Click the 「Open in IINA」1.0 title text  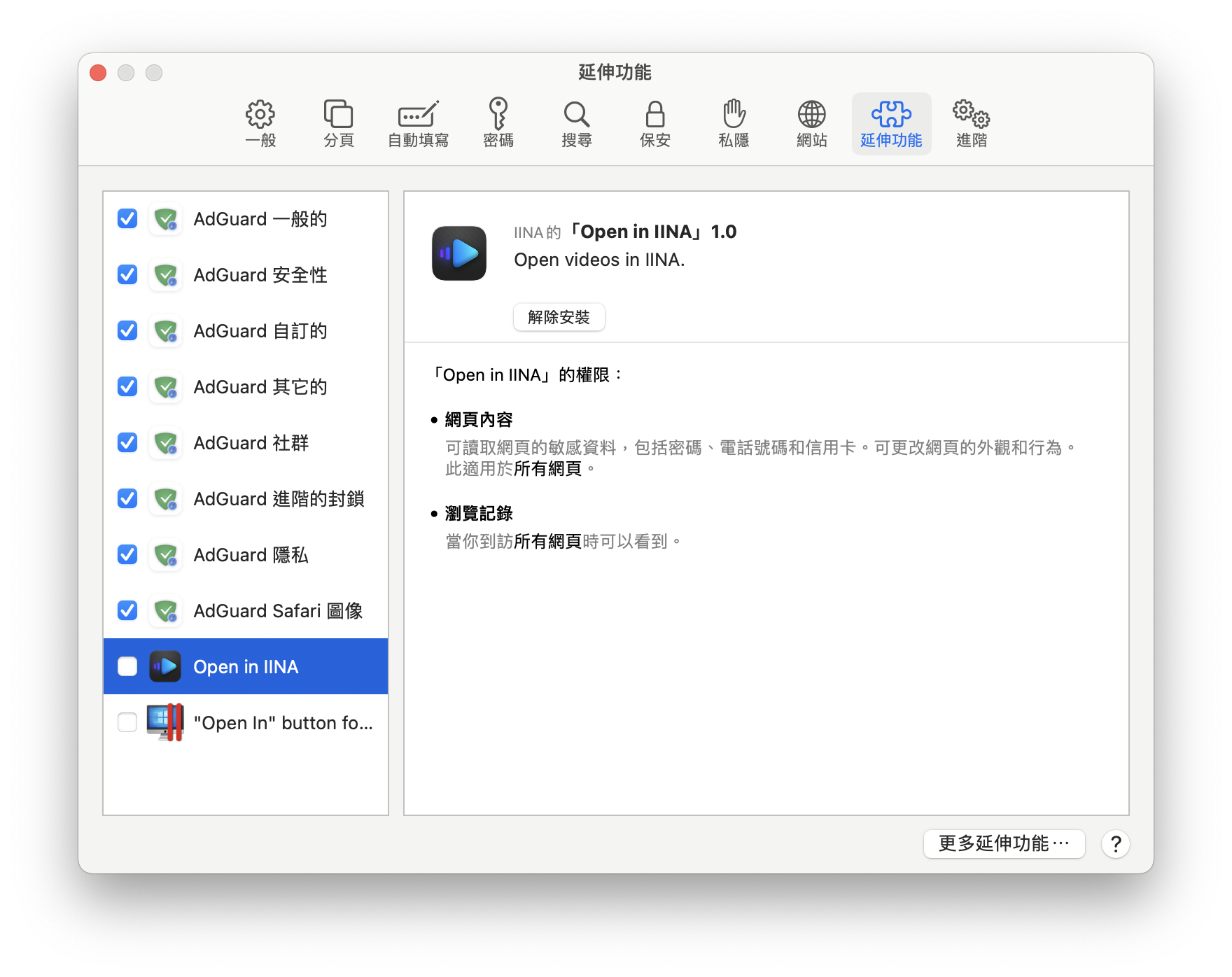pyautogui.click(x=652, y=232)
